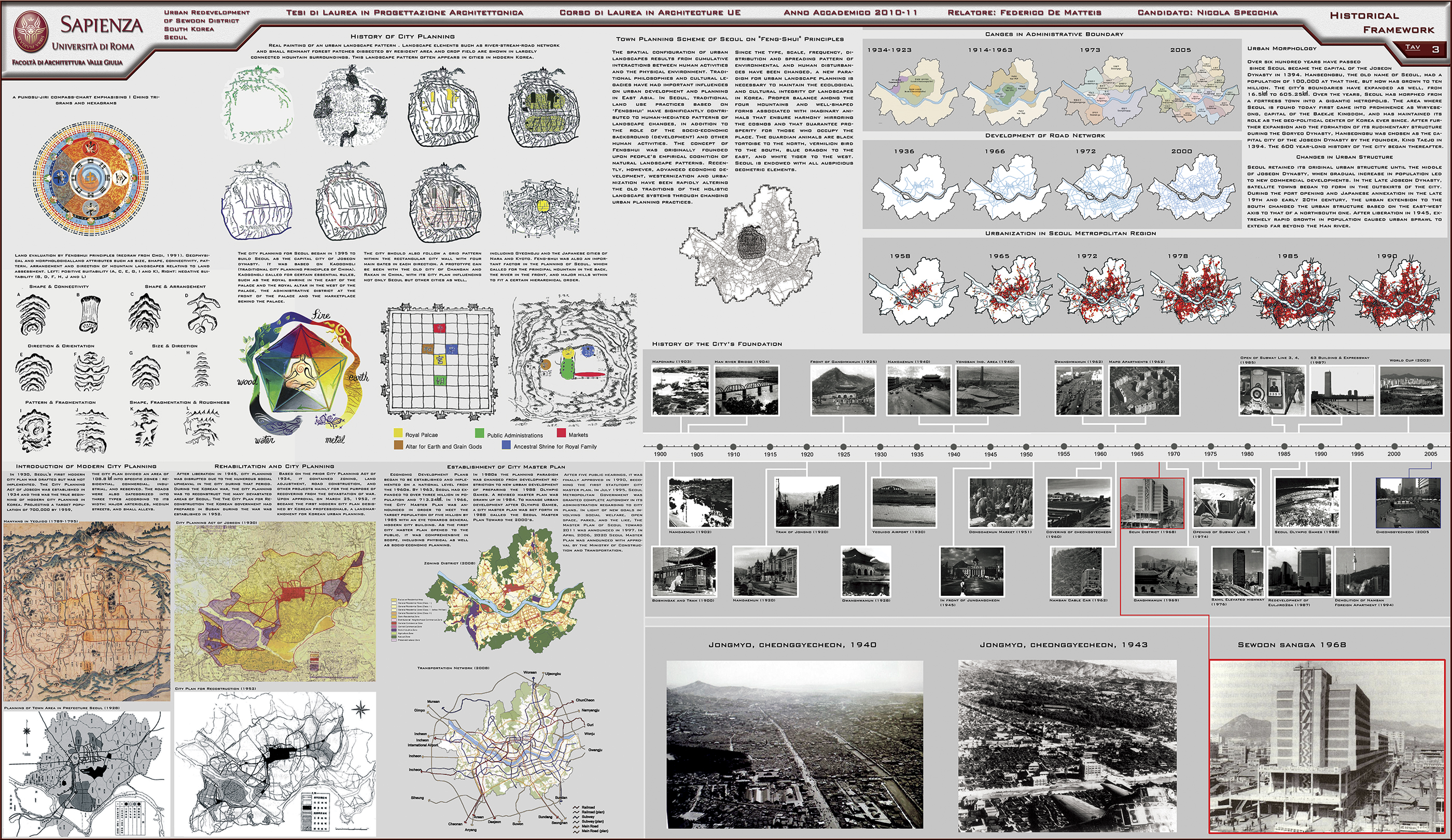Click the 1925 timeline marker dot
The image size is (1452, 840).
pyautogui.click(x=844, y=446)
